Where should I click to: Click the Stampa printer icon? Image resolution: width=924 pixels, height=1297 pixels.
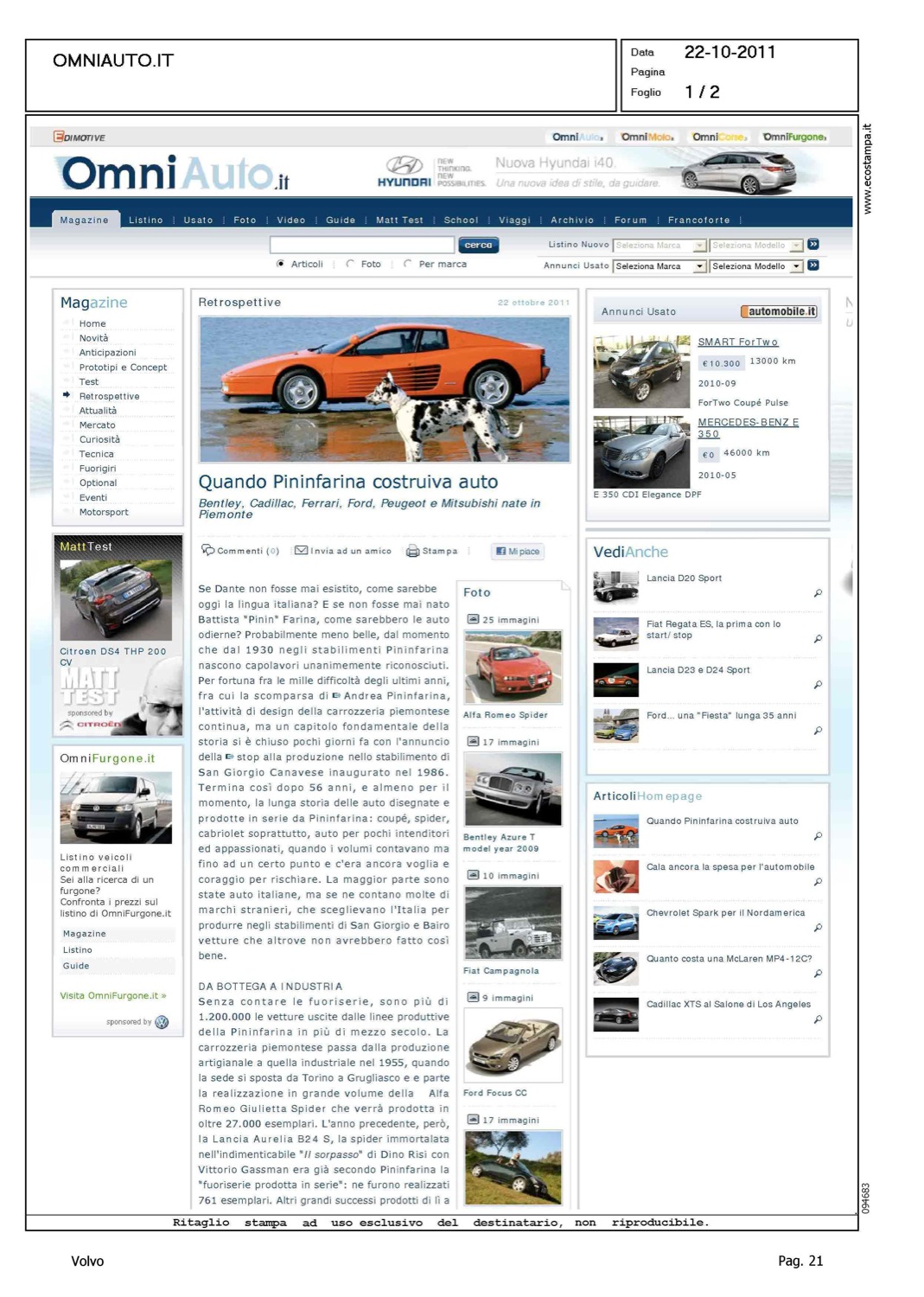pyautogui.click(x=412, y=551)
